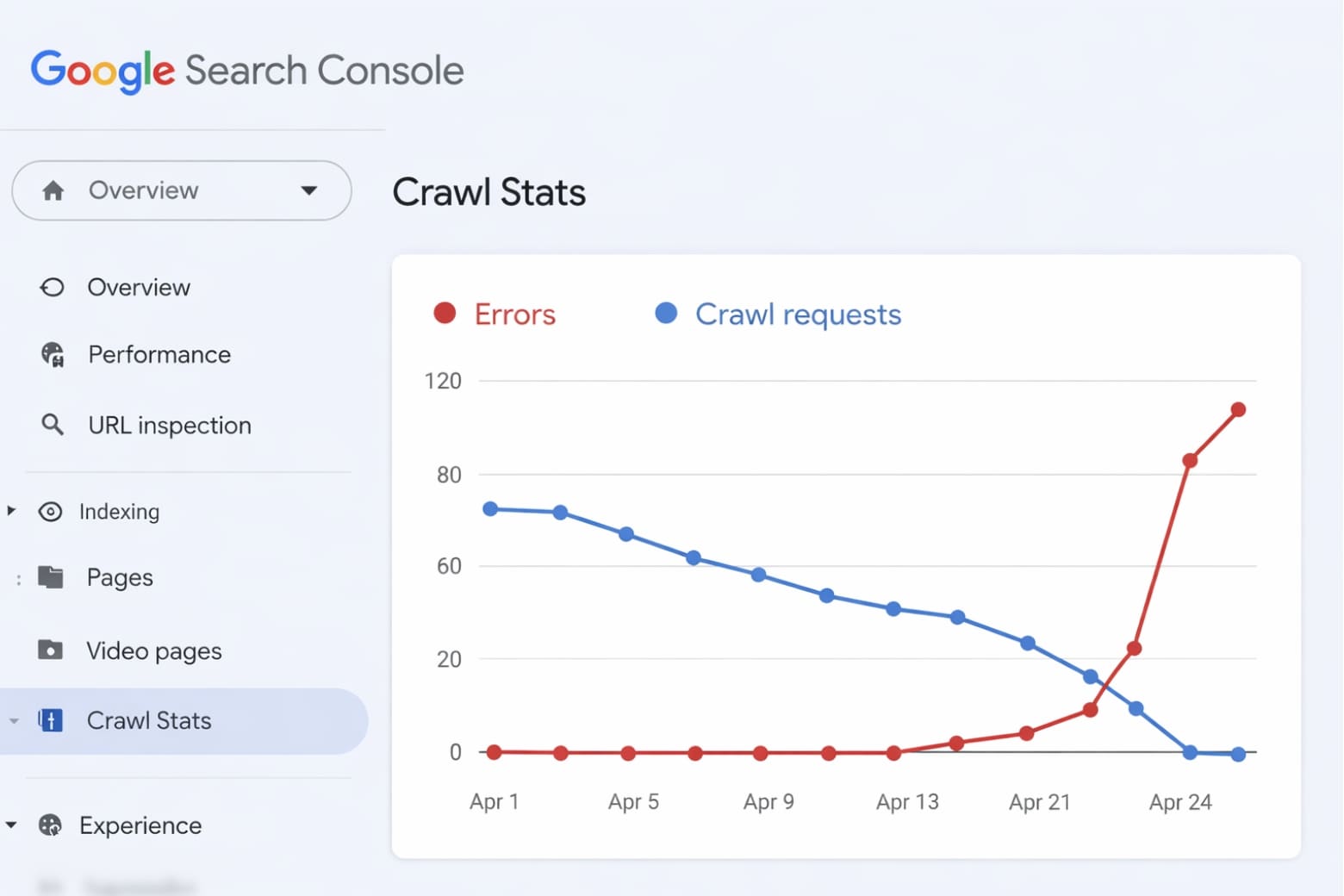Open the Overview property dropdown
1344x896 pixels.
click(308, 190)
